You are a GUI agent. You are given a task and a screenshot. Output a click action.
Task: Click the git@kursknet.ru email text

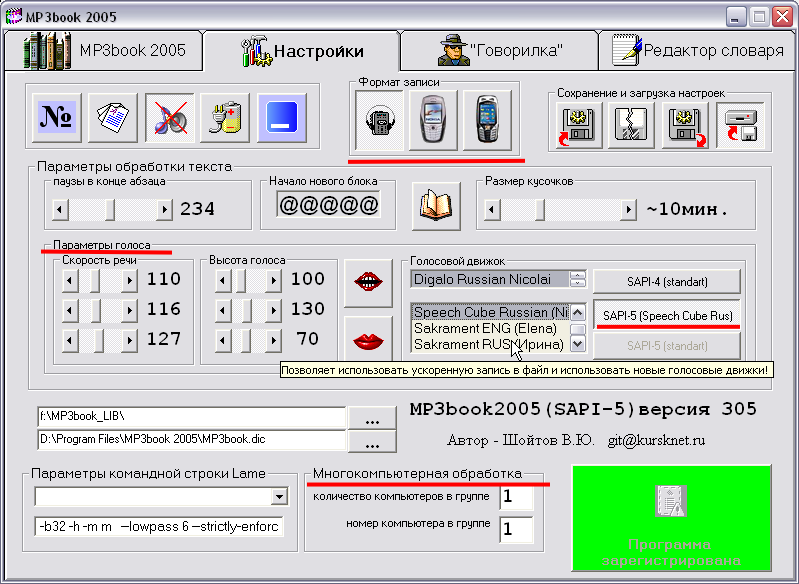[656, 441]
